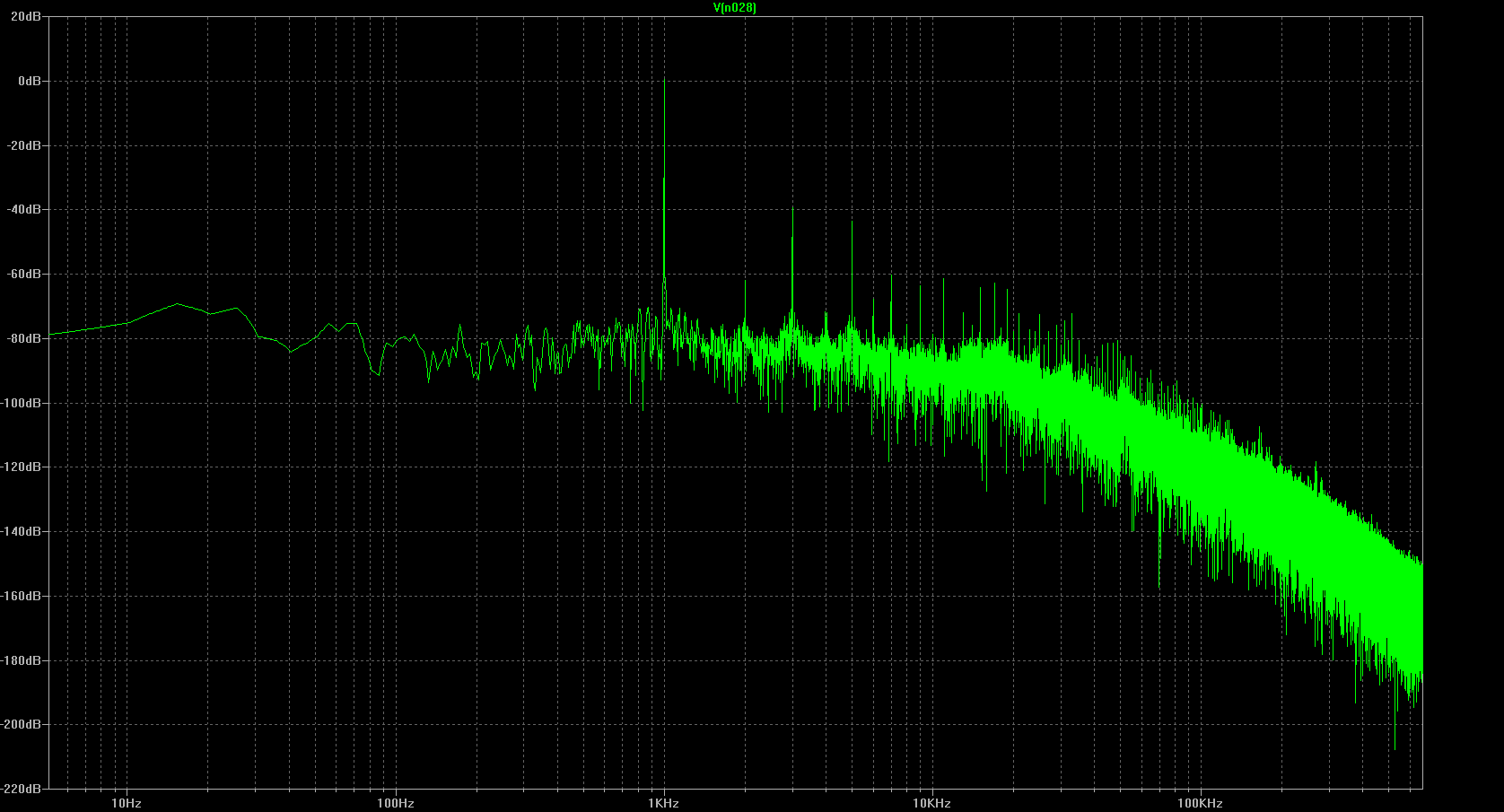Click the -40dB axis label
The width and height of the screenshot is (1504, 812).
pyautogui.click(x=24, y=209)
